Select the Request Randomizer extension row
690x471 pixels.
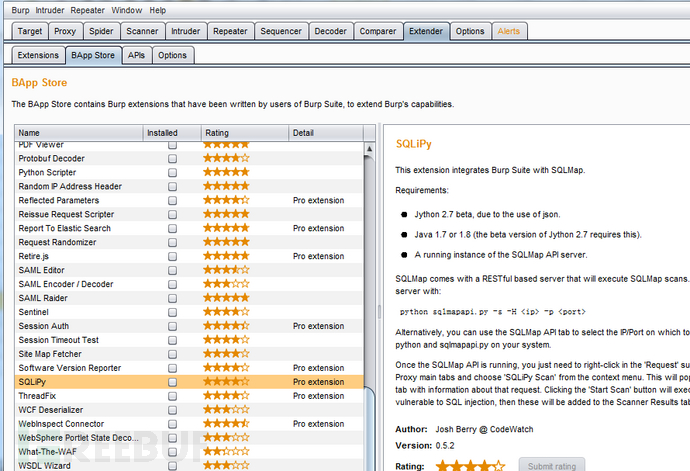point(189,242)
